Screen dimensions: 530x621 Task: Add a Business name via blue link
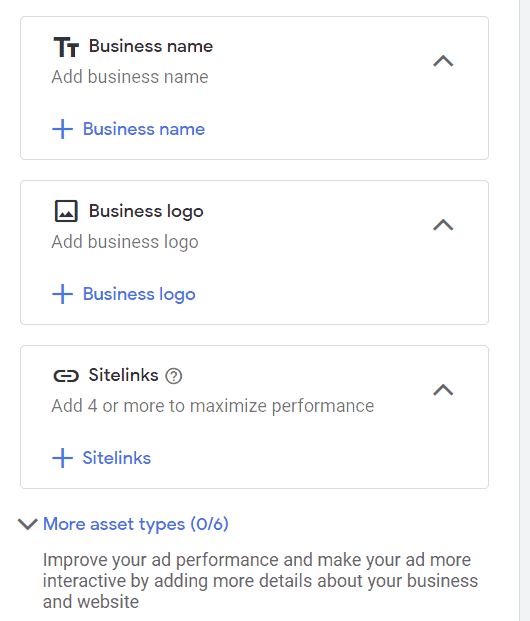tap(144, 129)
